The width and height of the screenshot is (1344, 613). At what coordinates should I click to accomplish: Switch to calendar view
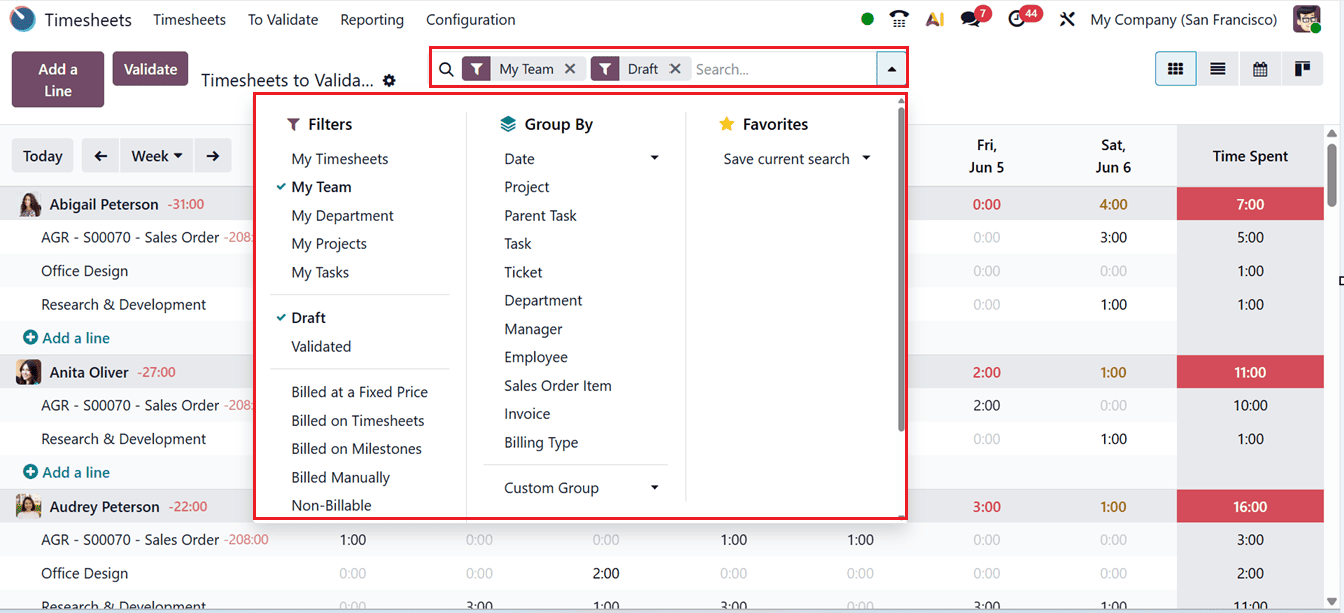(1260, 69)
